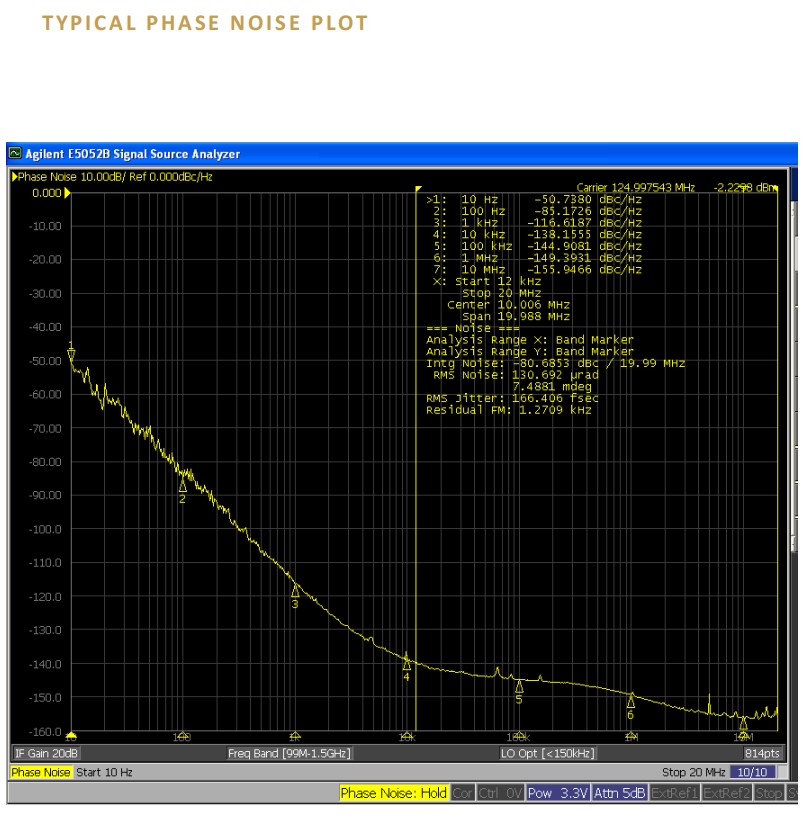Click the Residual FM 1.2709 kHz line
804x822 pixels.
pos(508,410)
